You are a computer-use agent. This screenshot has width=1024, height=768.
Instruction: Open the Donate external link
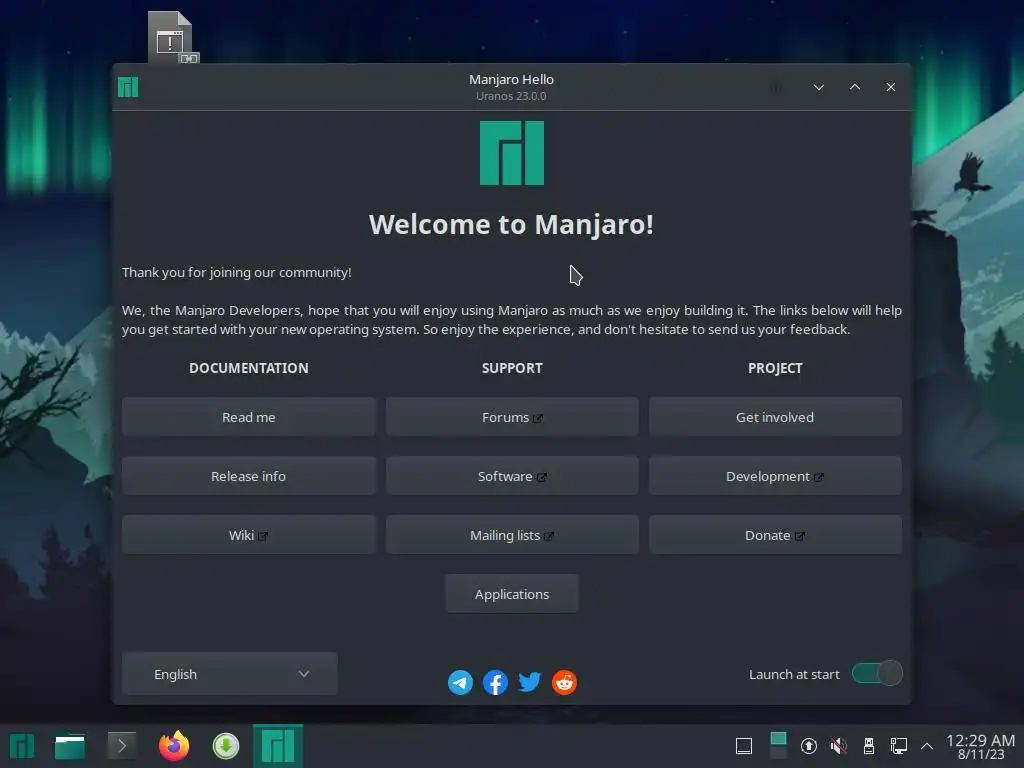pos(775,535)
